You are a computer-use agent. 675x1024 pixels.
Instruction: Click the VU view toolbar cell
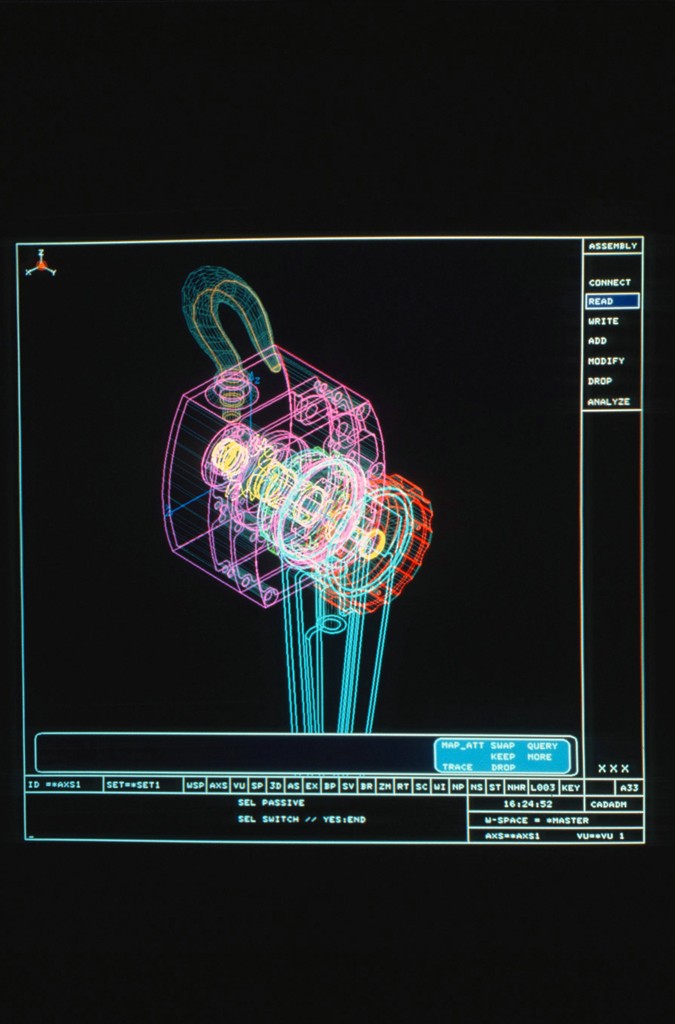239,787
